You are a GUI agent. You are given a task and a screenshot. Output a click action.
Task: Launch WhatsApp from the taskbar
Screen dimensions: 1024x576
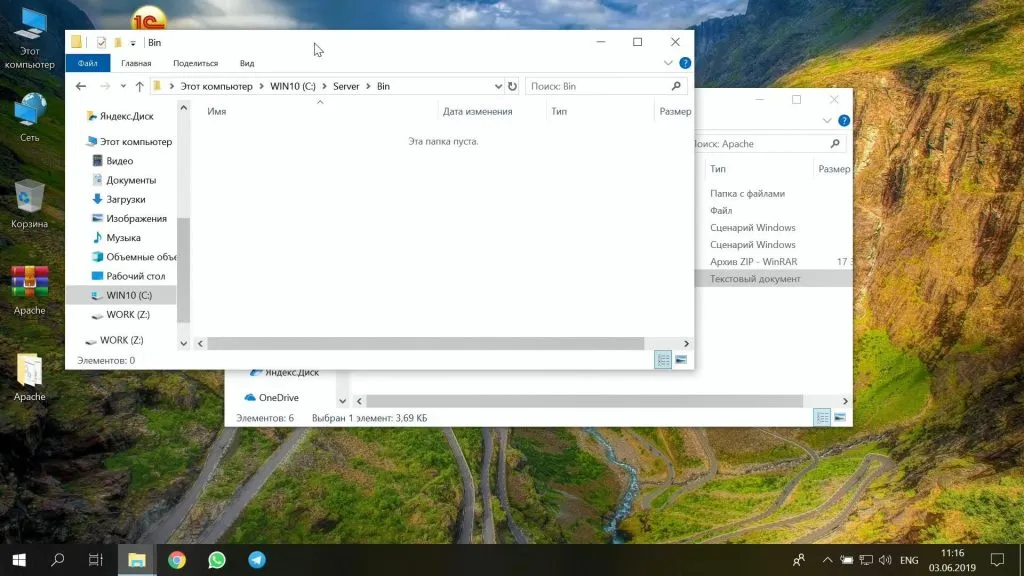pos(217,560)
